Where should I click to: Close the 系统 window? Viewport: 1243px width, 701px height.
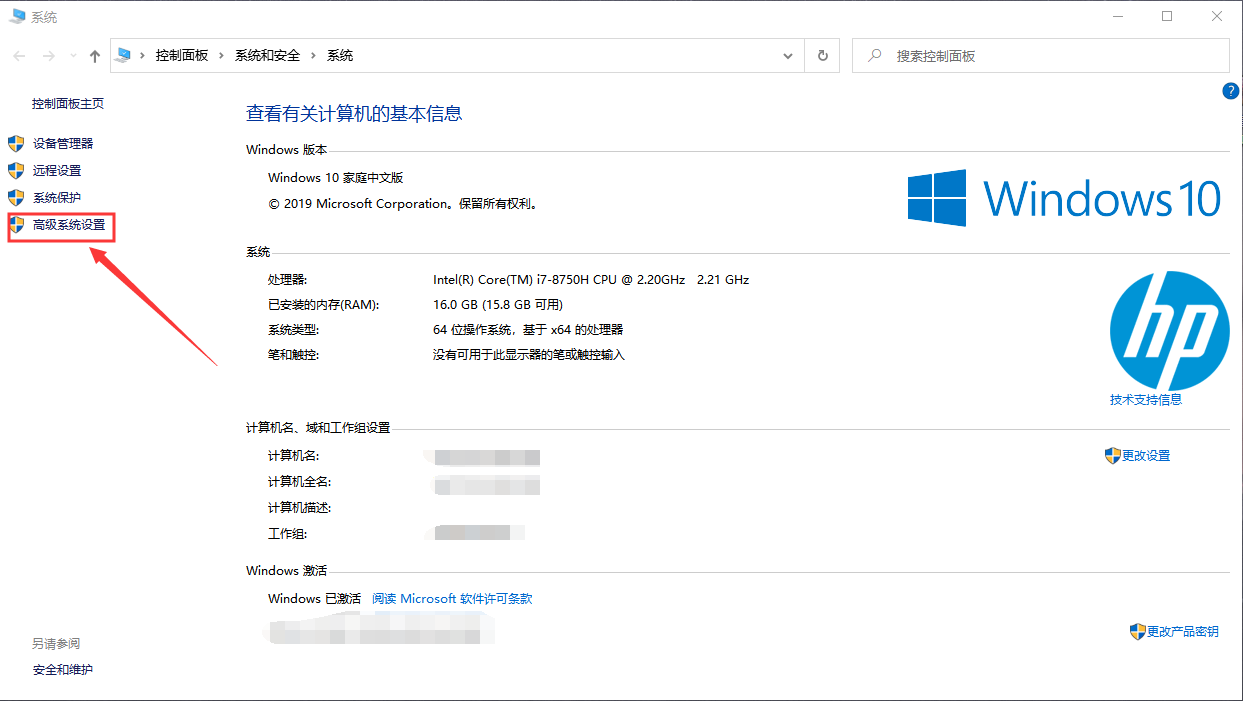(x=1217, y=16)
